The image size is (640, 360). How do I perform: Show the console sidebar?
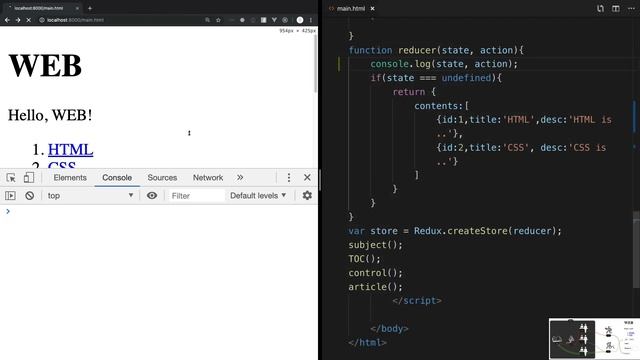tap(10, 196)
